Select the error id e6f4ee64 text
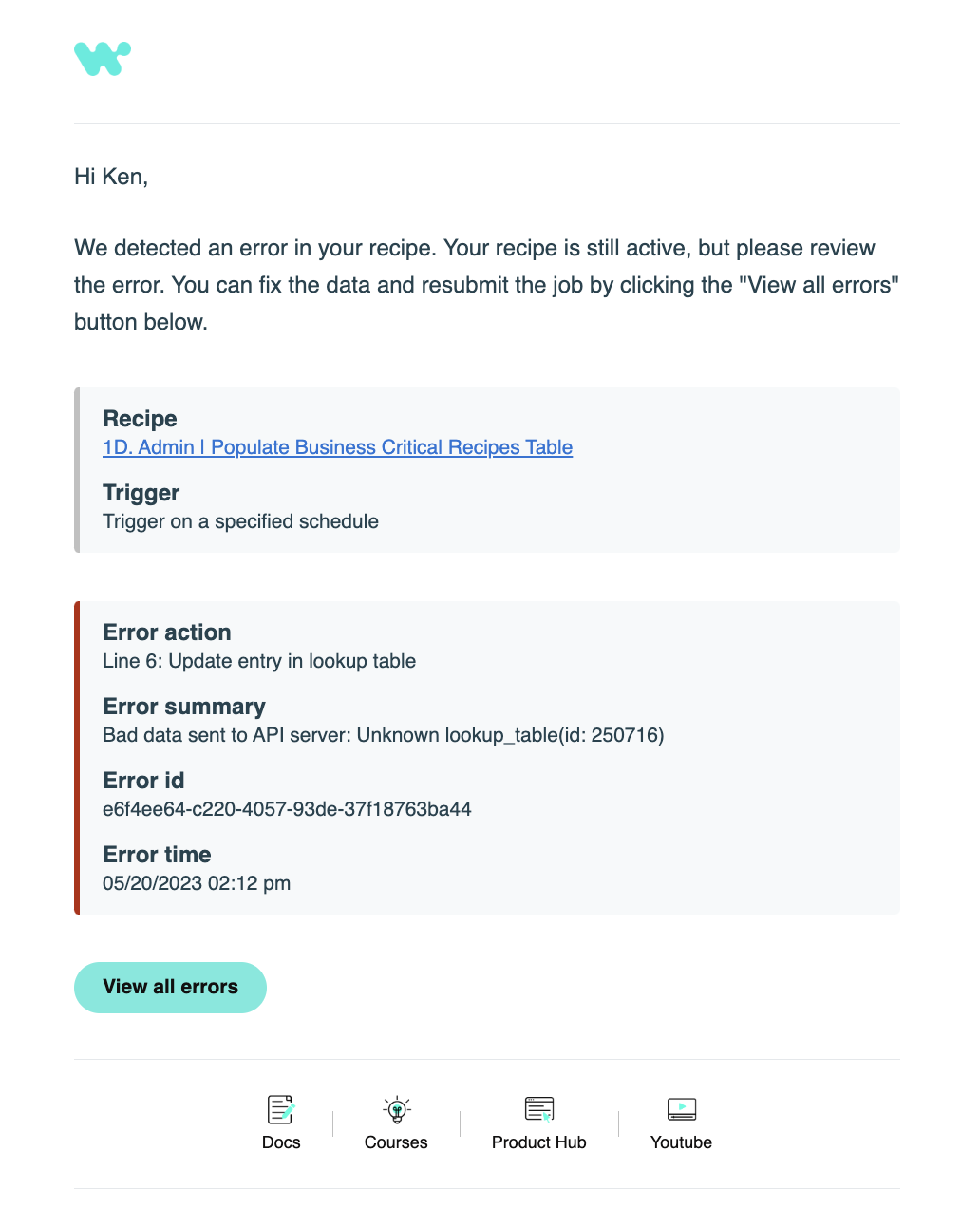Viewport: 980px width, 1208px height. point(287,809)
